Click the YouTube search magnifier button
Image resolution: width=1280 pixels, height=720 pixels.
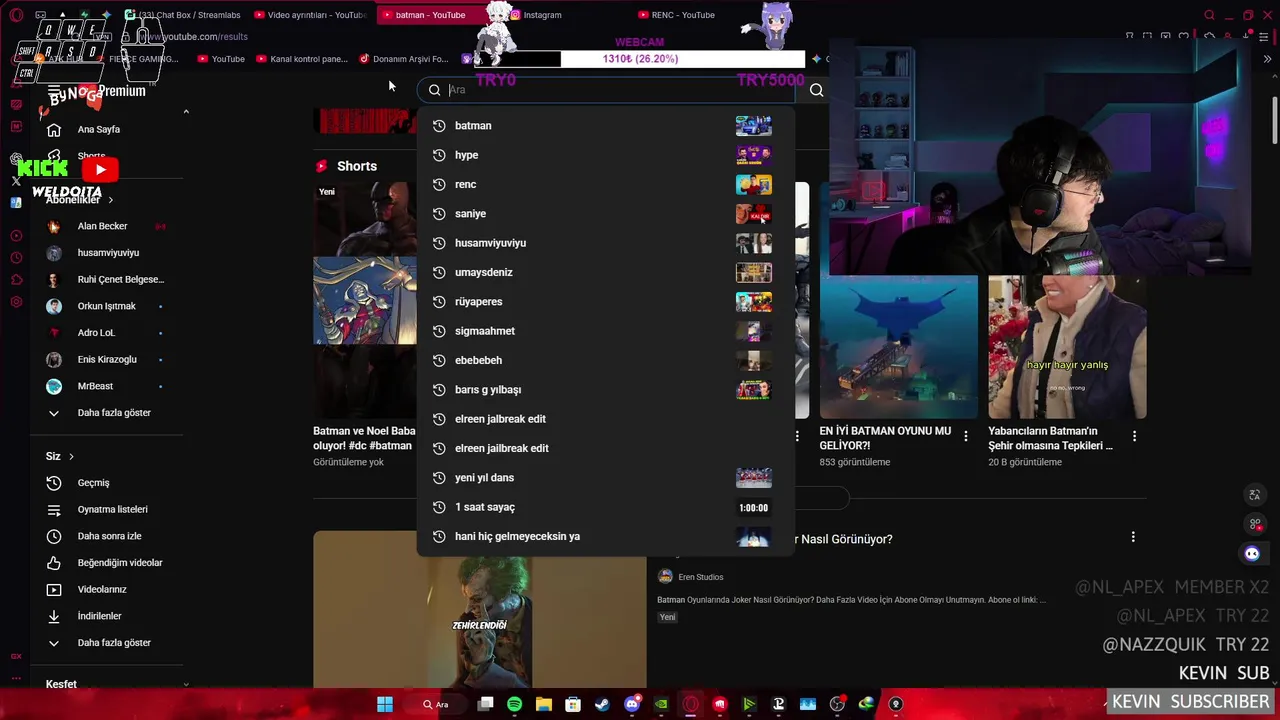coord(817,90)
